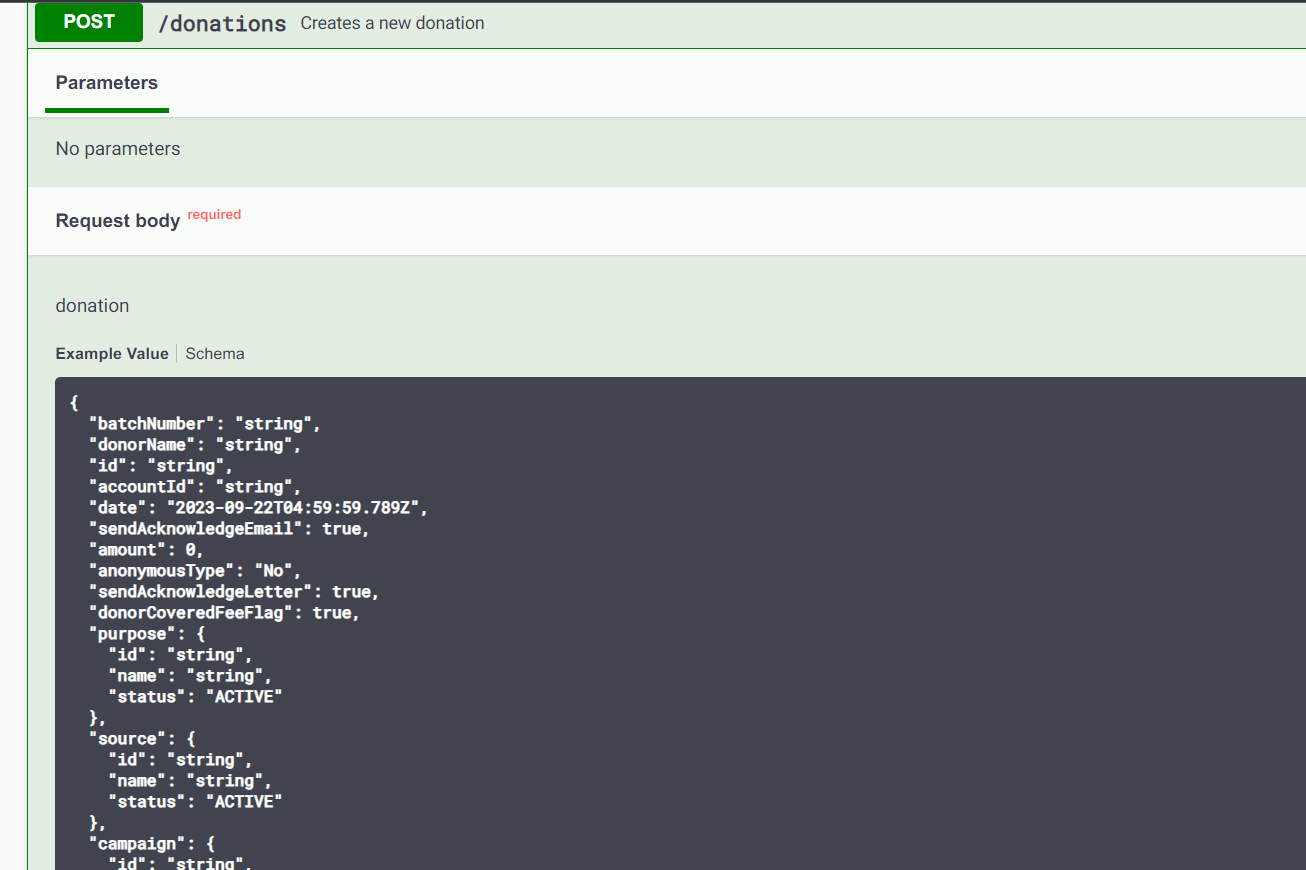Viewport: 1306px width, 870px height.
Task: Click the red 'required' label
Action: coord(214,214)
